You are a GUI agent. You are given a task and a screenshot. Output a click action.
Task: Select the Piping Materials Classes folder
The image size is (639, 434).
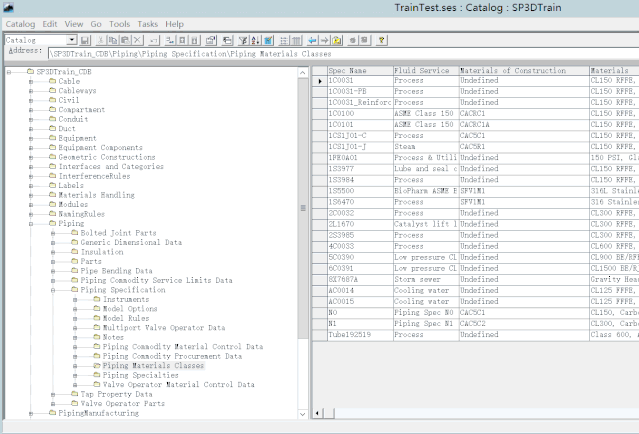click(153, 366)
